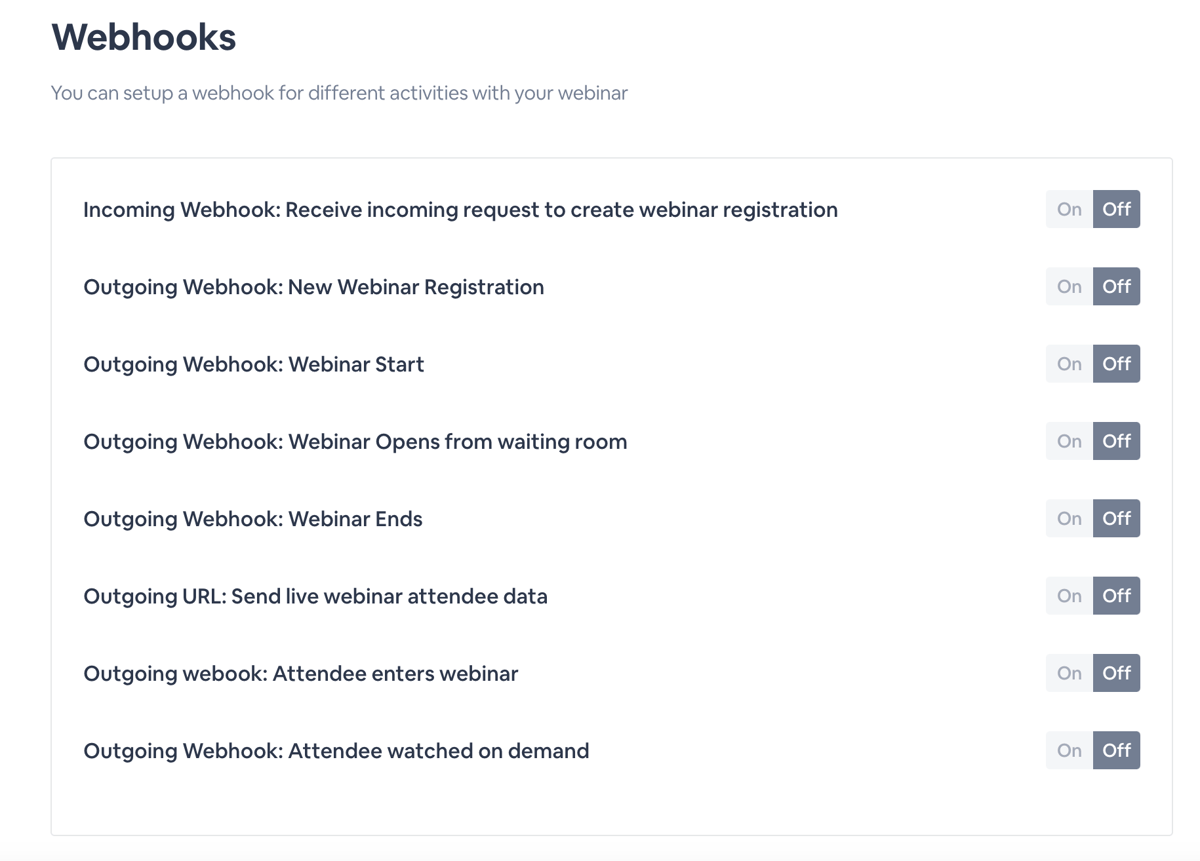Set New Webinar Registration webhook to Off
Viewport: 1200px width, 861px height.
click(x=1117, y=286)
